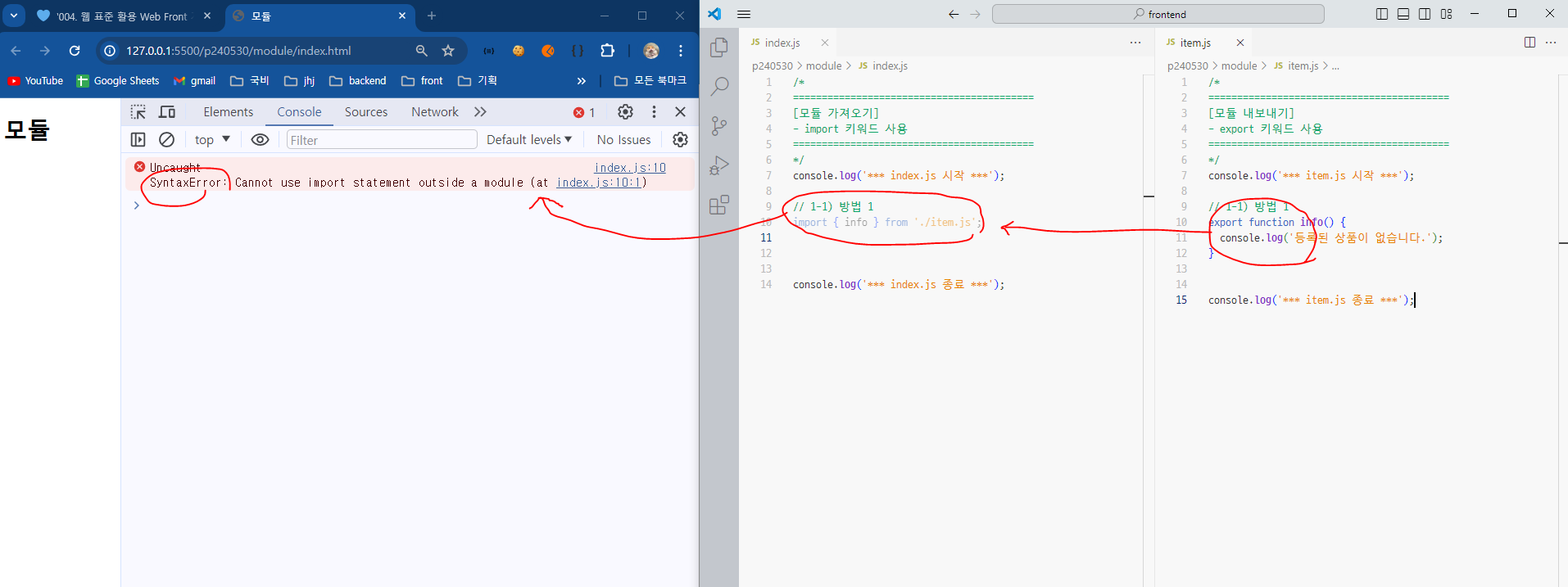The image size is (1568, 587).
Task: Go back in Chrome
Action: point(16,51)
